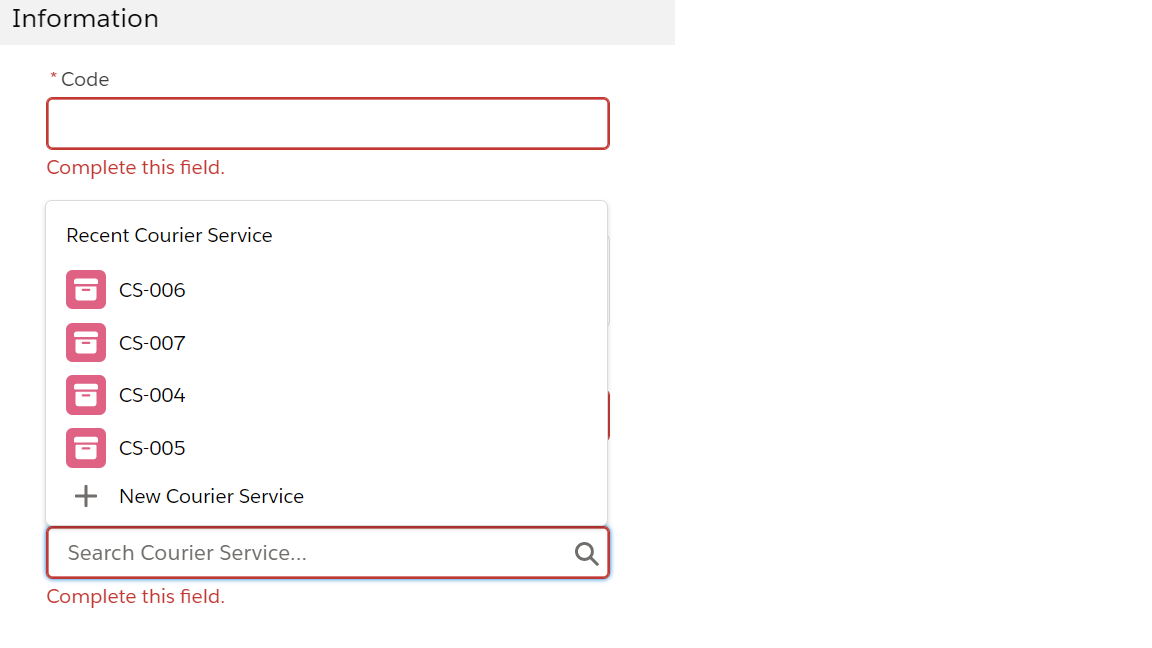This screenshot has height=648, width=1152.
Task: Click the Information section header
Action: [86, 19]
